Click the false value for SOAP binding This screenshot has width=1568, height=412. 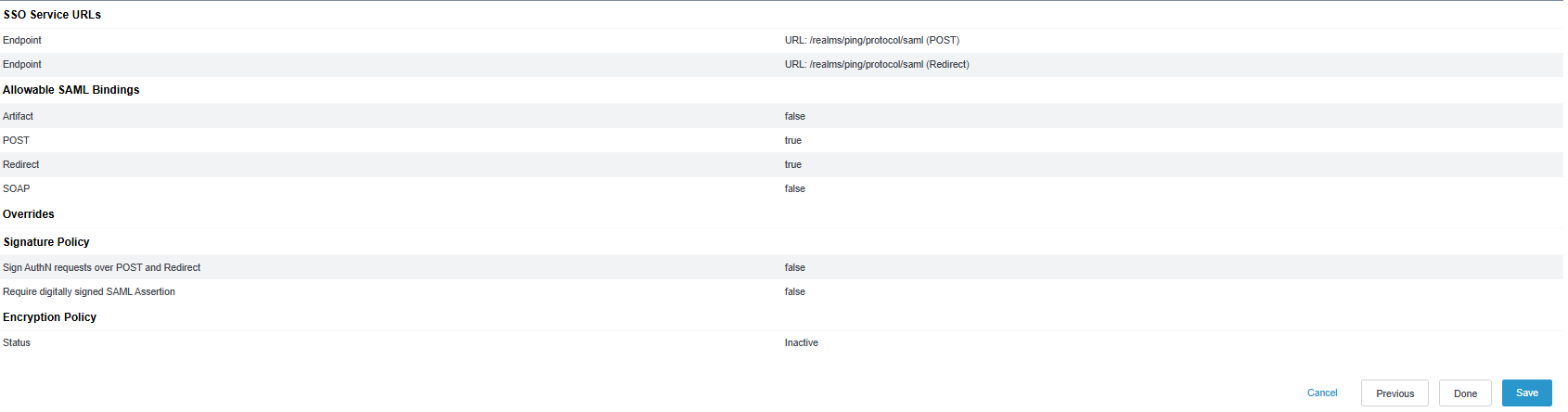pyautogui.click(x=794, y=188)
